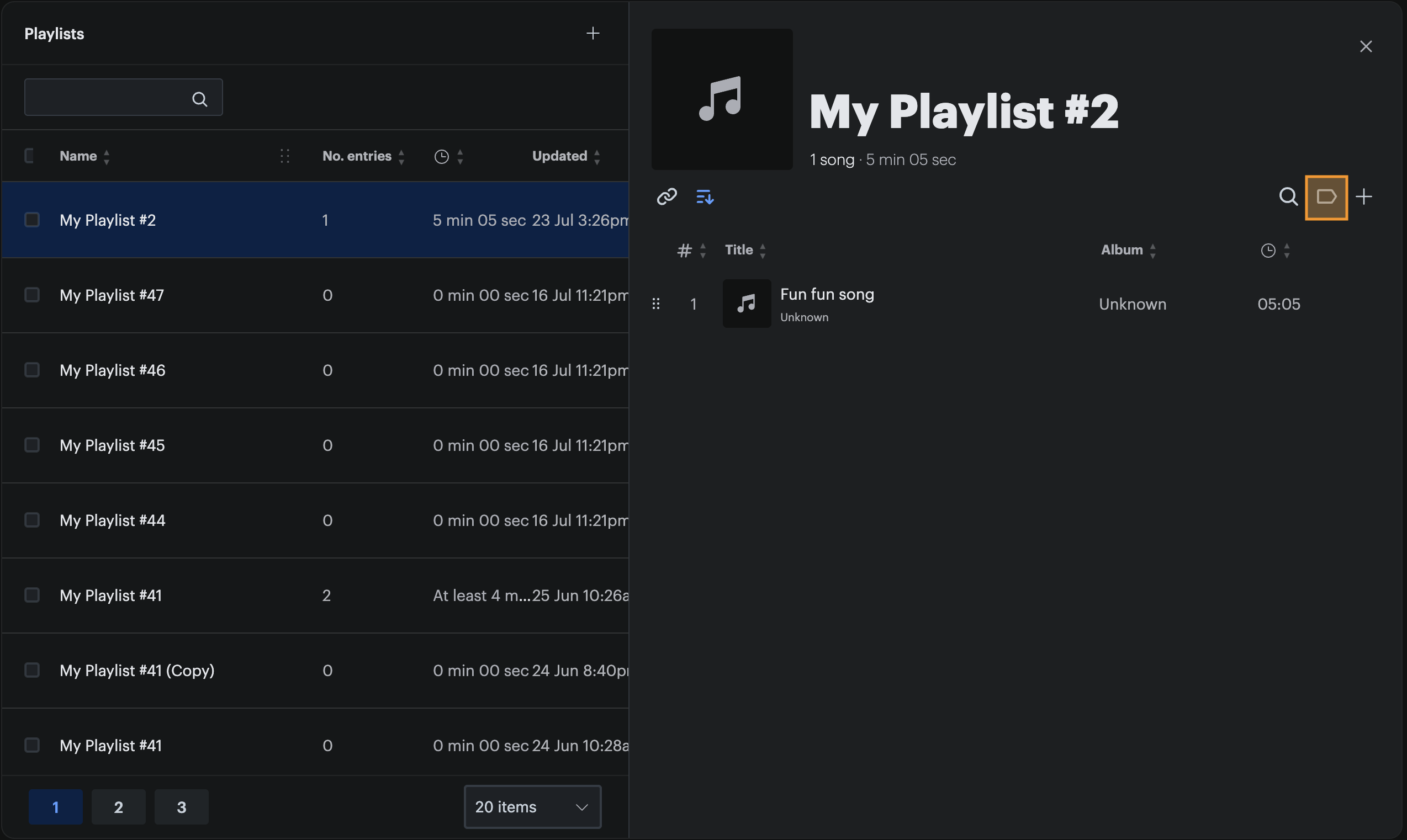Click the column options dots next to Name header
This screenshot has height=840, width=1407.
285,156
